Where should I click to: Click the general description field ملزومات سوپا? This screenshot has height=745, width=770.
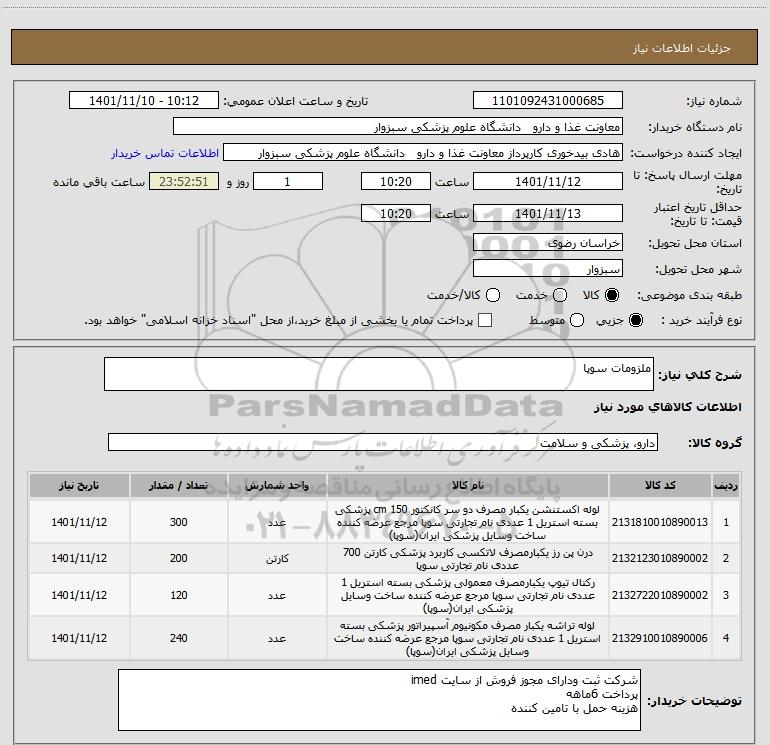(379, 374)
